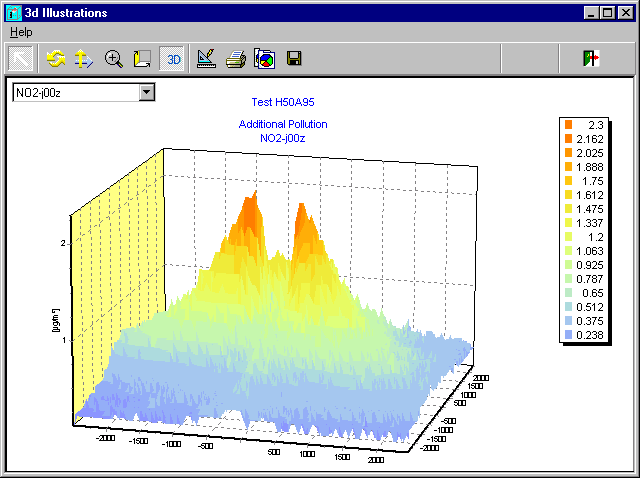Activate the zoom magnifier tool
640x478 pixels.
[113, 59]
